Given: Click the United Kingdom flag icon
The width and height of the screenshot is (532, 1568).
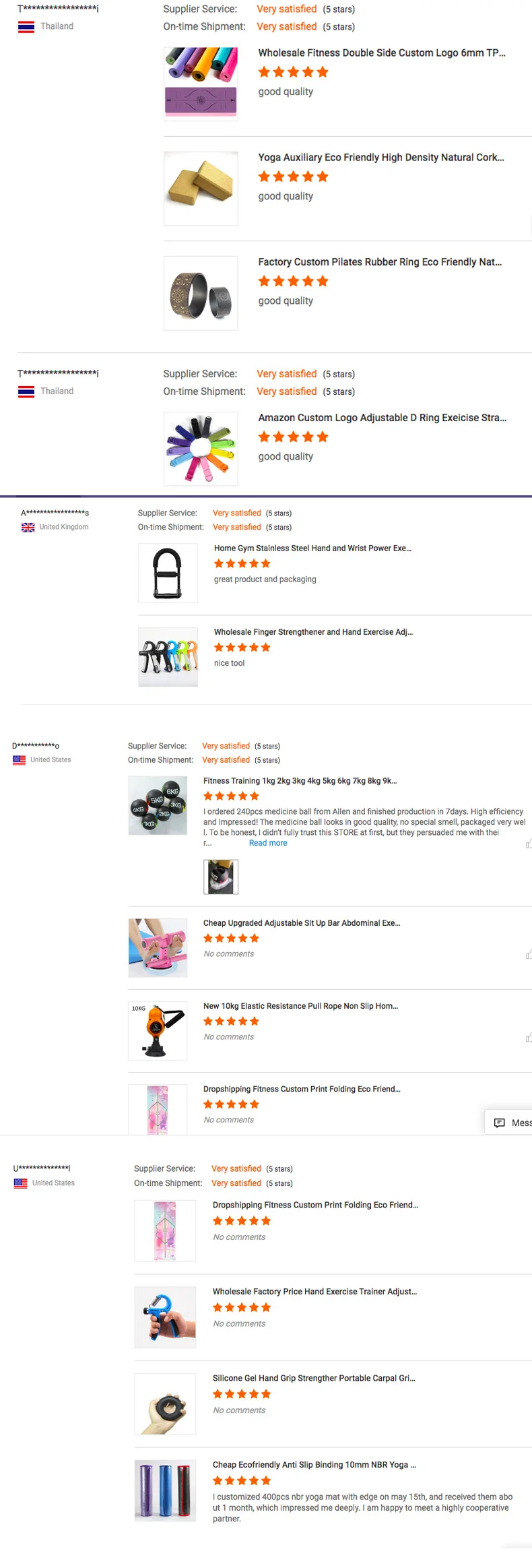Looking at the screenshot, I should coord(28,527).
